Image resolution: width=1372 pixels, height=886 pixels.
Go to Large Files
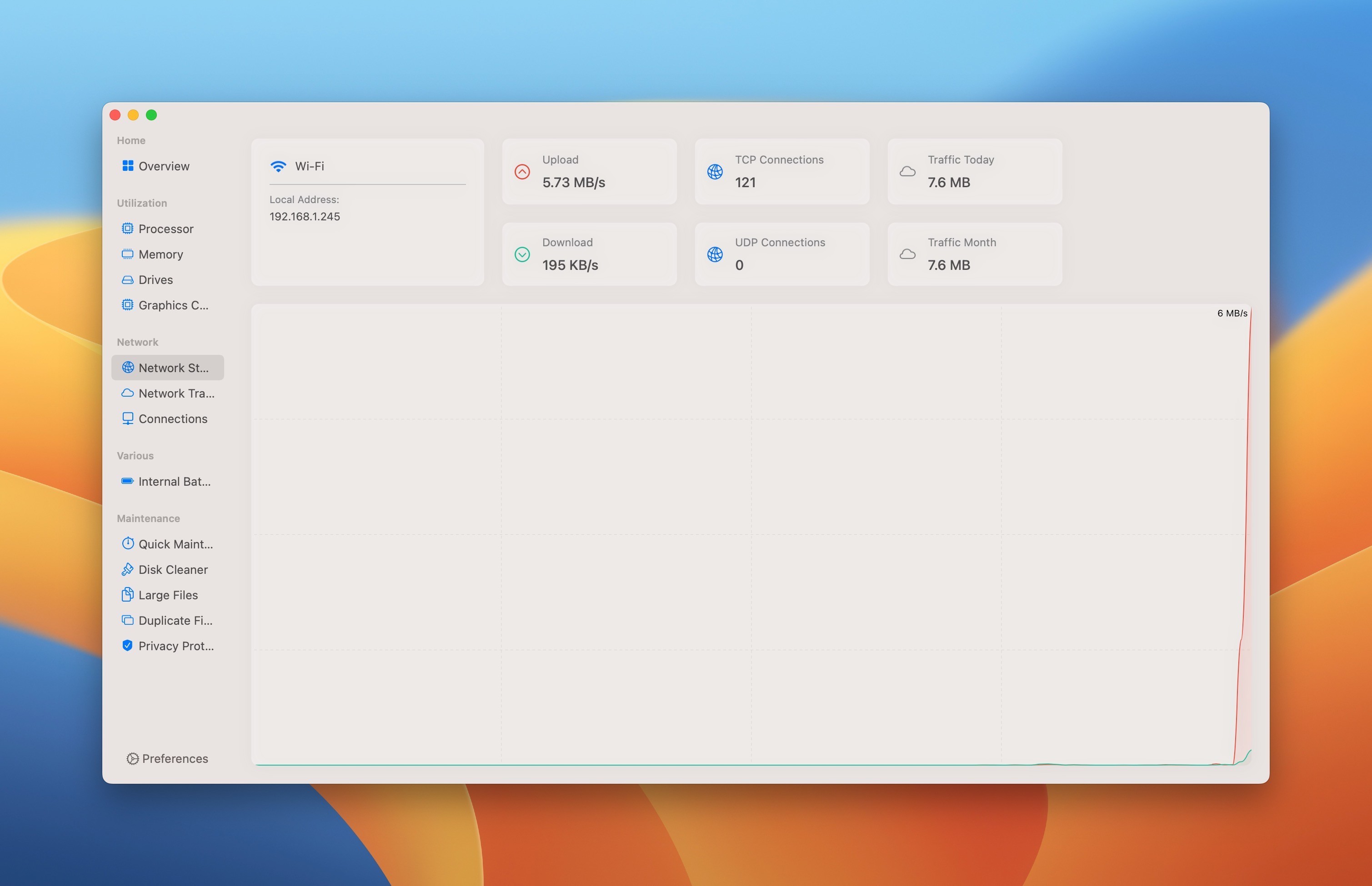[x=167, y=595]
